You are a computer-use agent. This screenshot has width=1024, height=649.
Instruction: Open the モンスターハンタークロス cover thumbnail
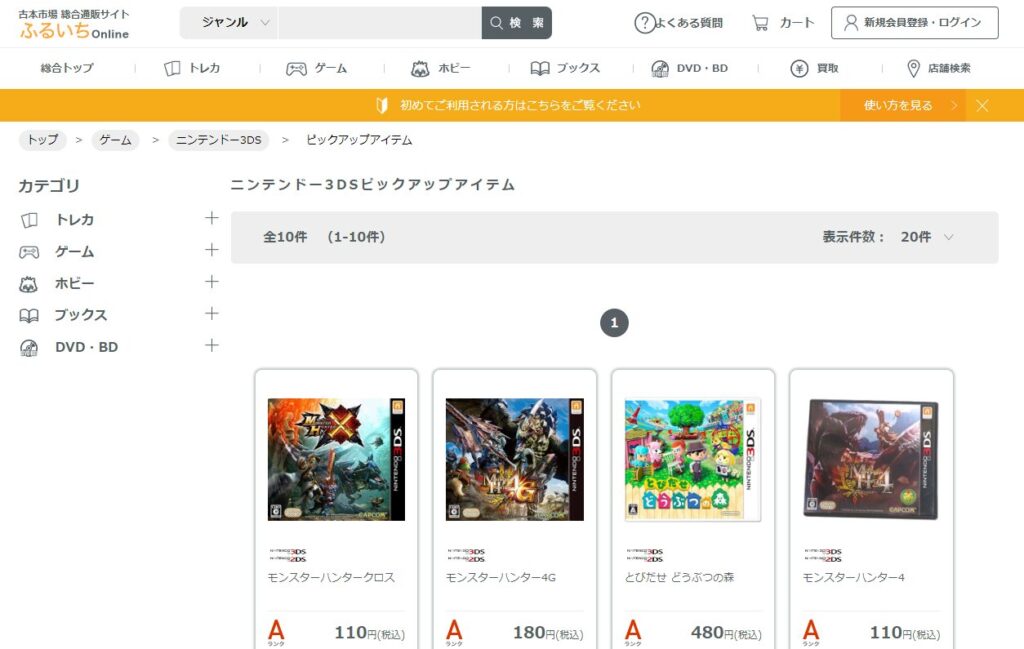[x=336, y=460]
